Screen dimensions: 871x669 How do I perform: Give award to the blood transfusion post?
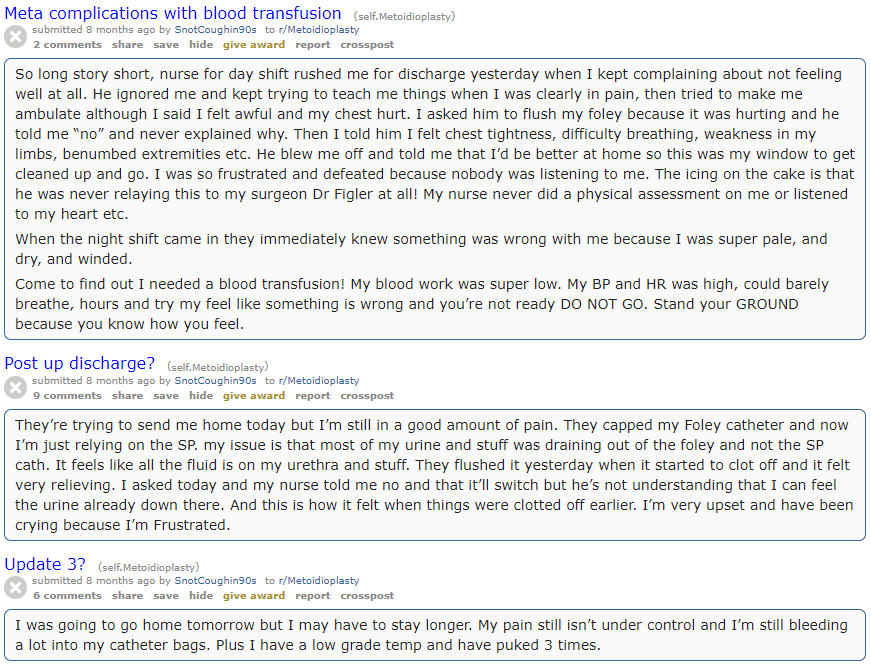pos(254,45)
